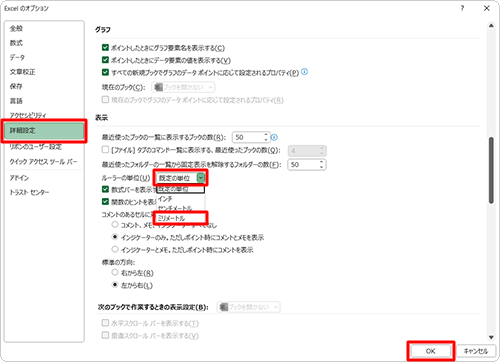The image size is (500, 362).
Task: Choose インチ from ruler unit list
Action: (180, 199)
